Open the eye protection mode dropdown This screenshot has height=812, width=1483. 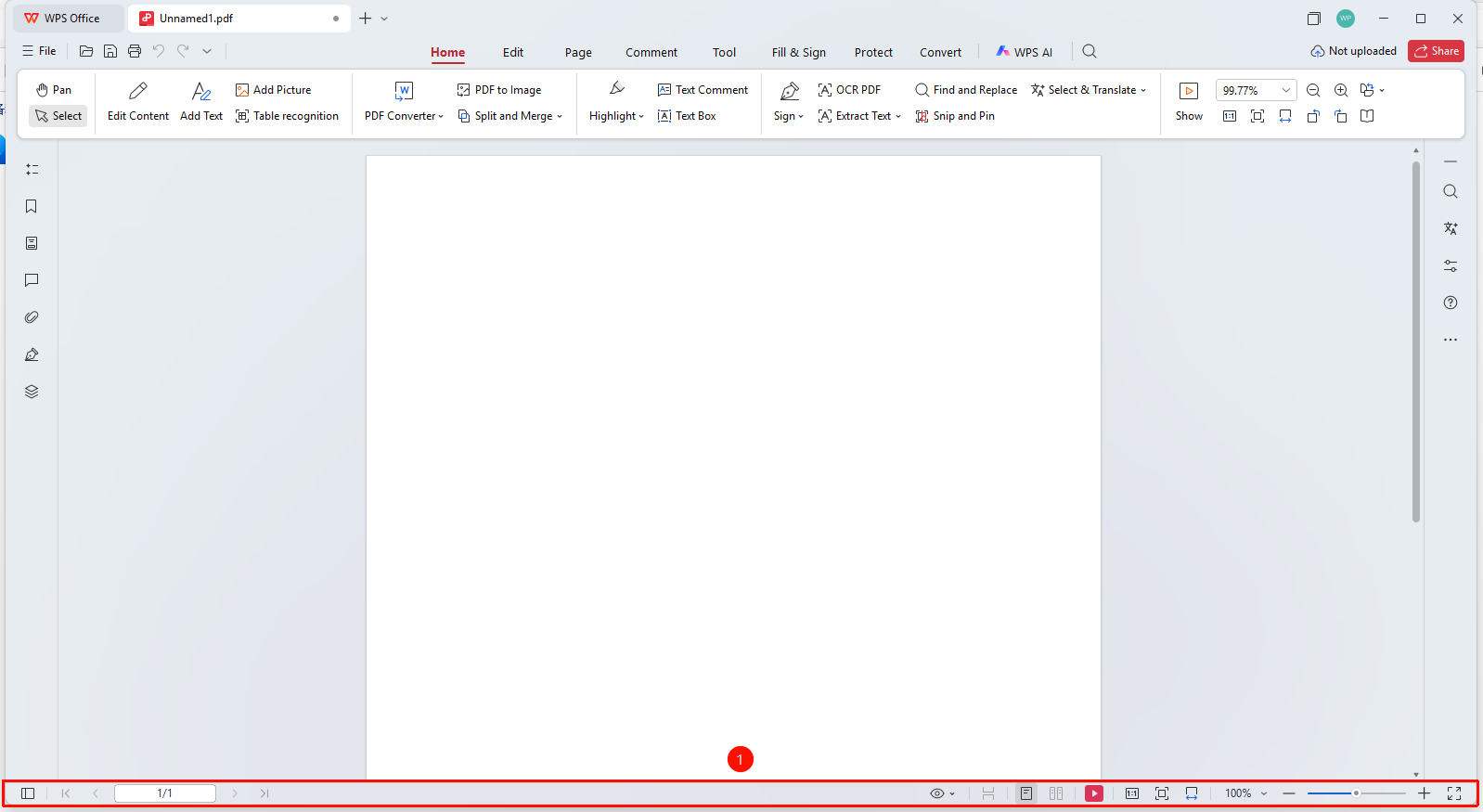(x=943, y=793)
